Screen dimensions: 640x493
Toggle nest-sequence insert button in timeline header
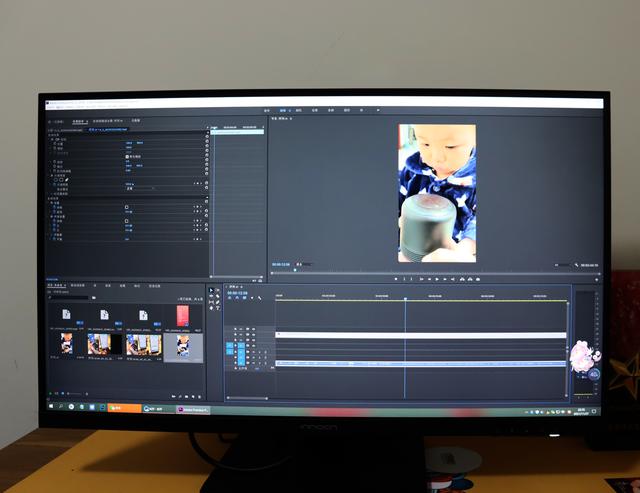pos(229,298)
